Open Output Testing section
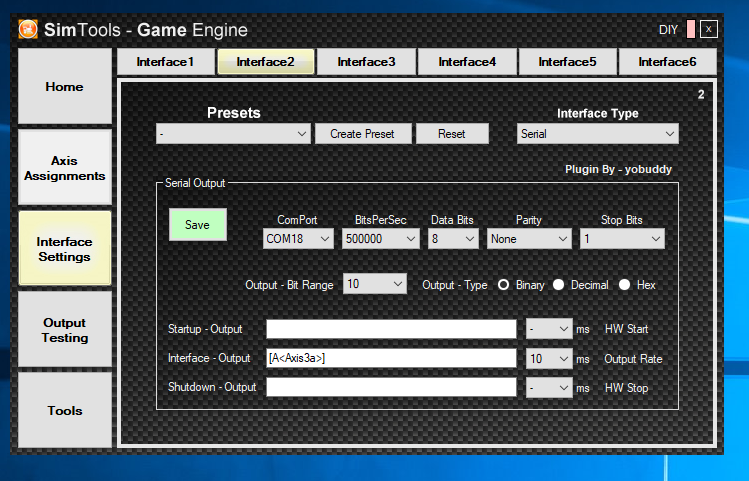 point(65,330)
